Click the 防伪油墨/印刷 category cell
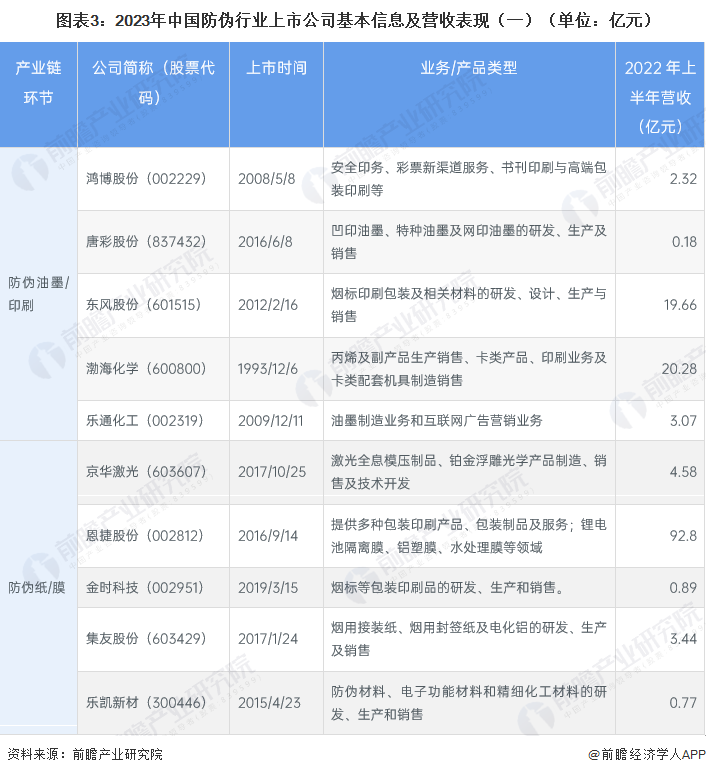This screenshot has height=775, width=706. coord(38,294)
